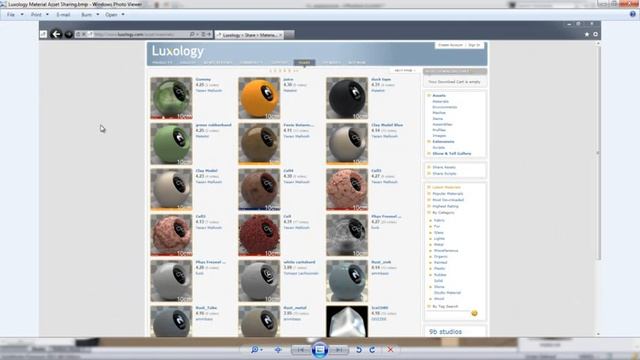Open Show & Tell Gallery link
640x360 pixels.
tap(452, 153)
